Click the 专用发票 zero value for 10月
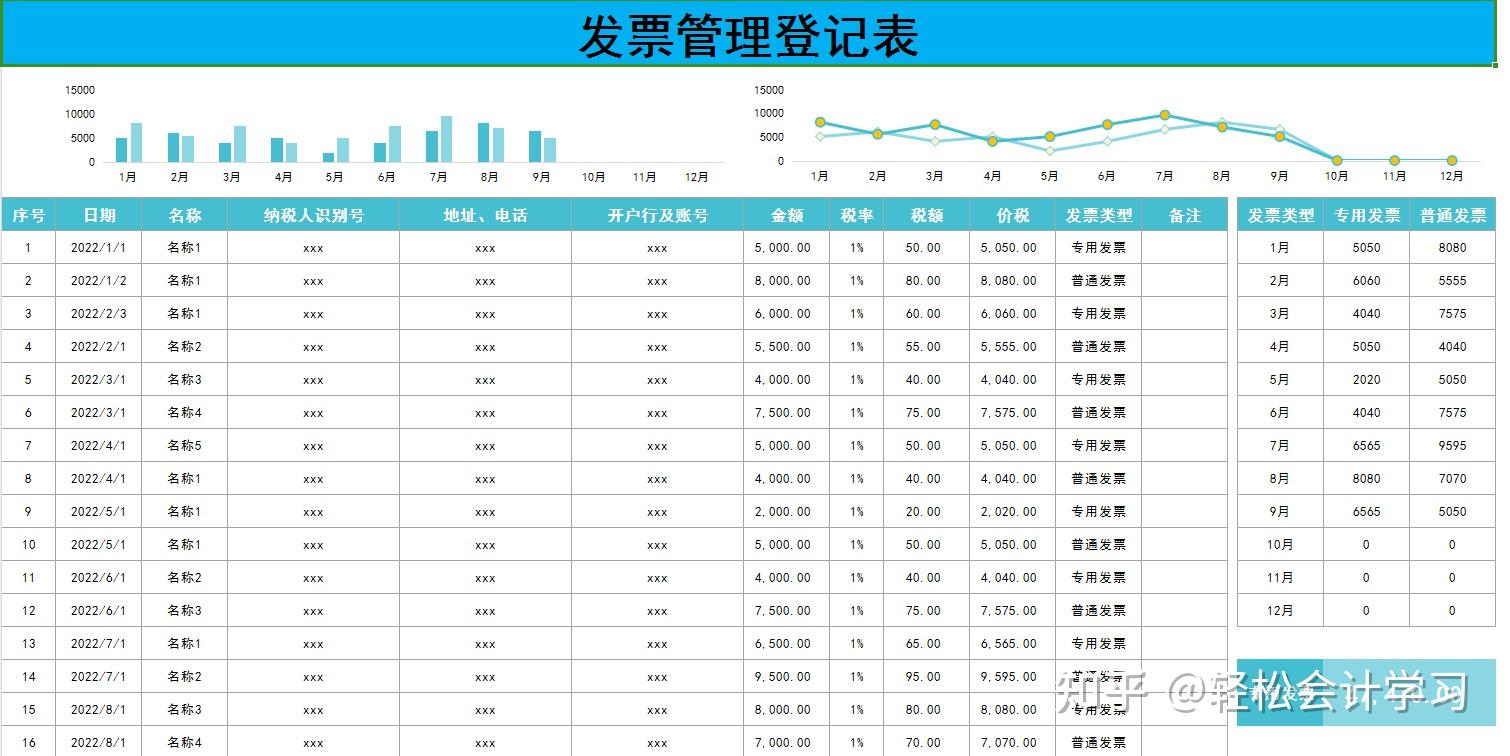The width and height of the screenshot is (1510, 756). coord(1366,545)
